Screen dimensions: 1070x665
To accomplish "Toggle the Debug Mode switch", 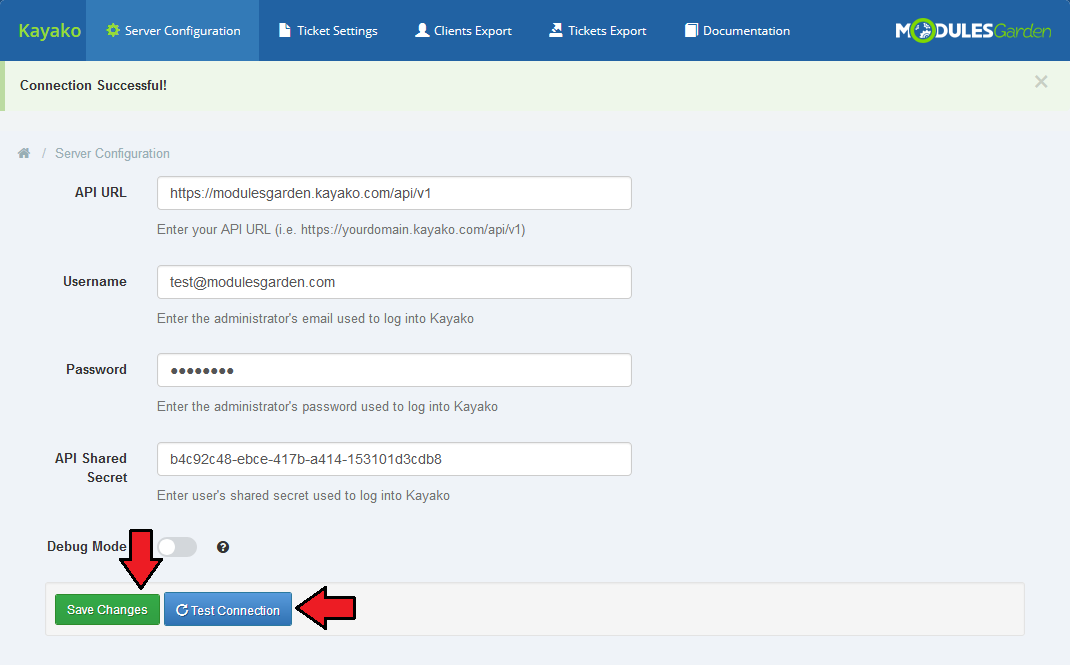I will (x=177, y=547).
